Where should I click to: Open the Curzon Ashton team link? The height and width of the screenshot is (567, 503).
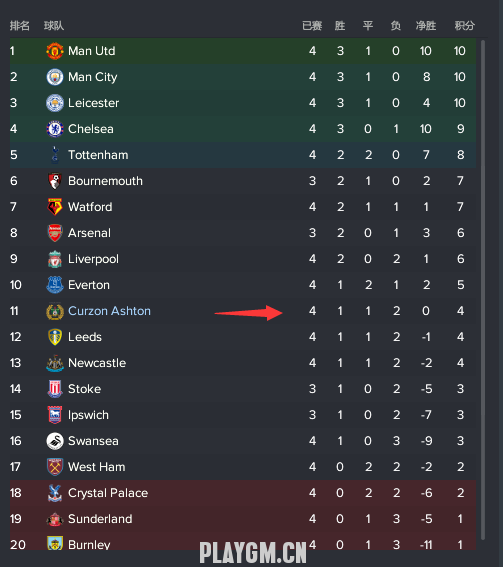point(109,311)
